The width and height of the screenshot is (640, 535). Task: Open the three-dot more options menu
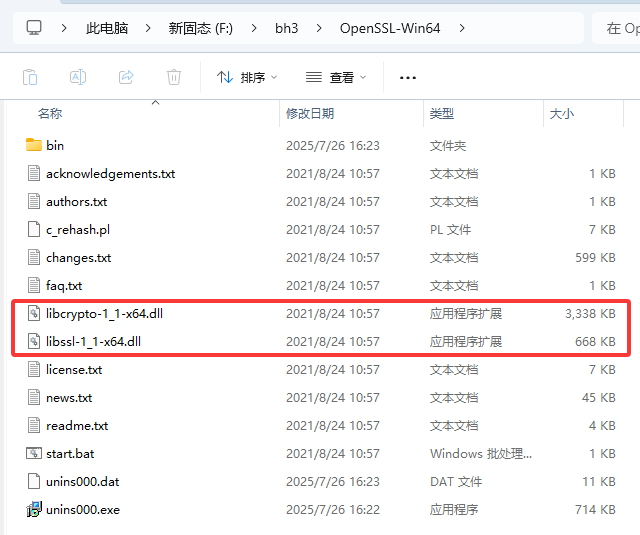tap(408, 78)
